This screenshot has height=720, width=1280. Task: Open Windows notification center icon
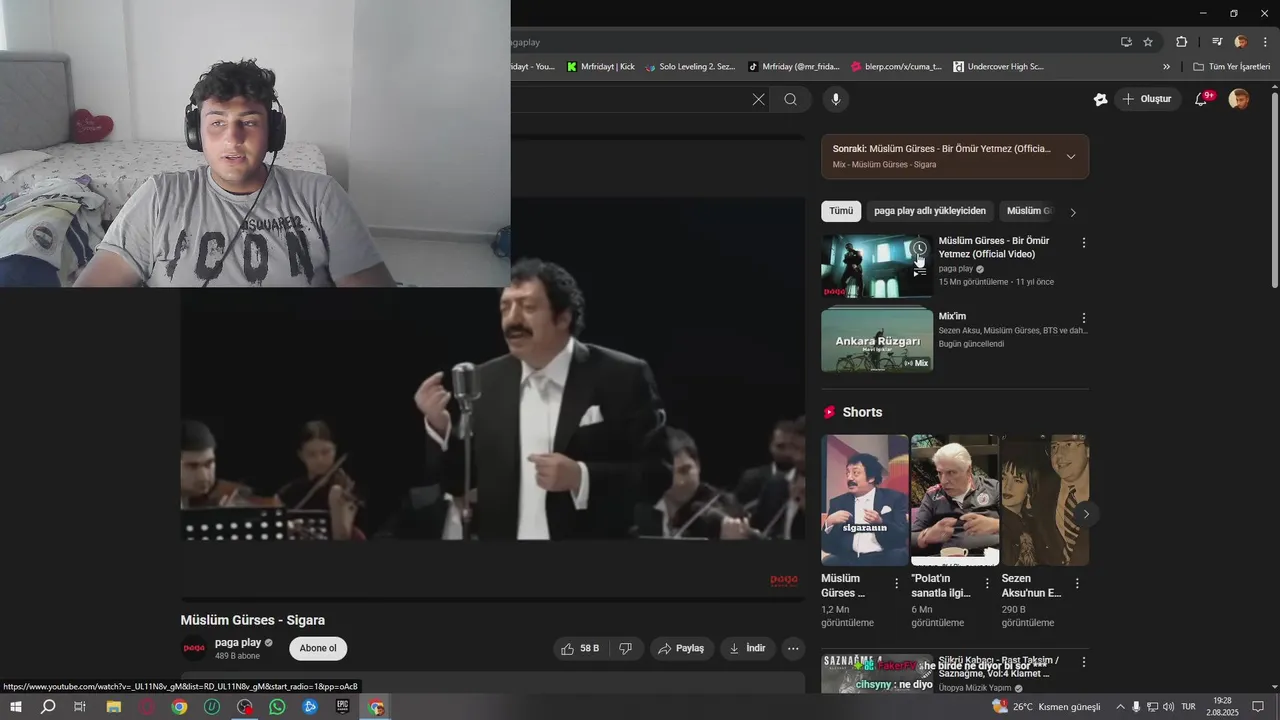tap(1258, 707)
